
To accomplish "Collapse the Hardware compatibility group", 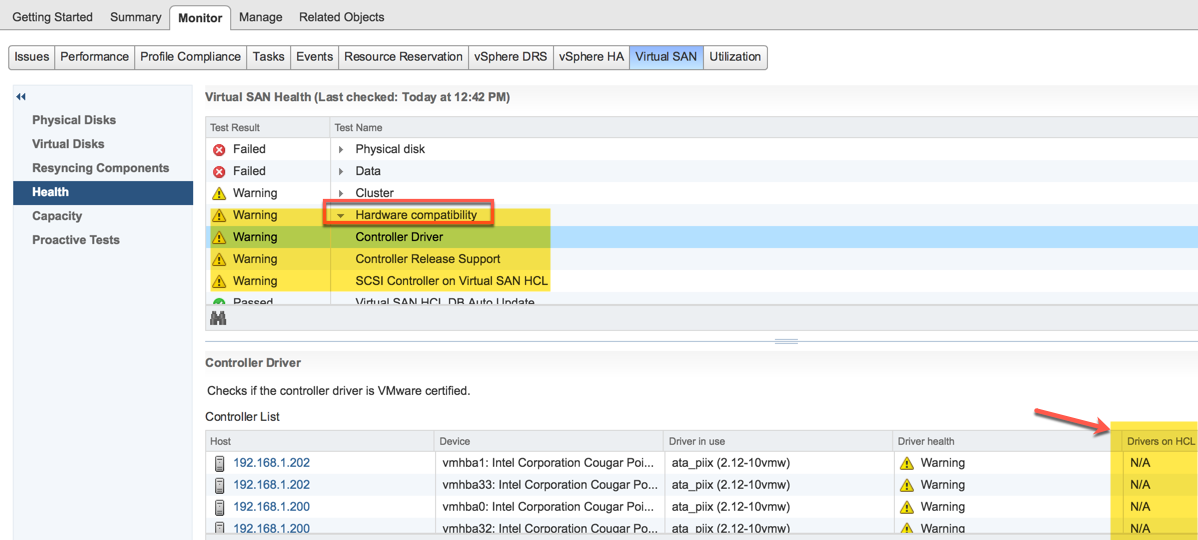I will 341,216.
